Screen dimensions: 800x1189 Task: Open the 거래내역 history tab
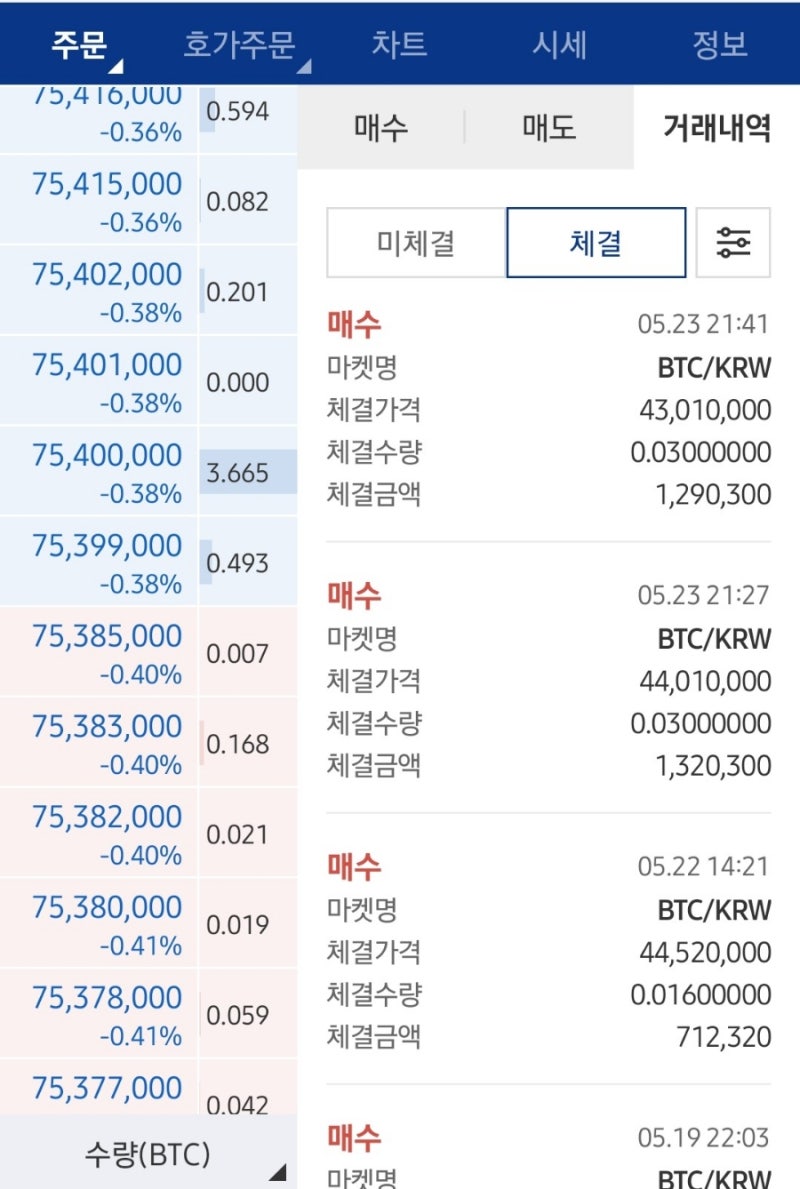tap(717, 127)
